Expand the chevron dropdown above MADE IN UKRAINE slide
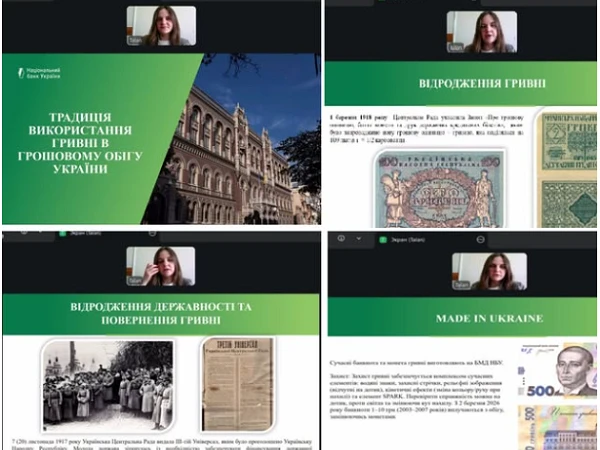 [x=356, y=239]
